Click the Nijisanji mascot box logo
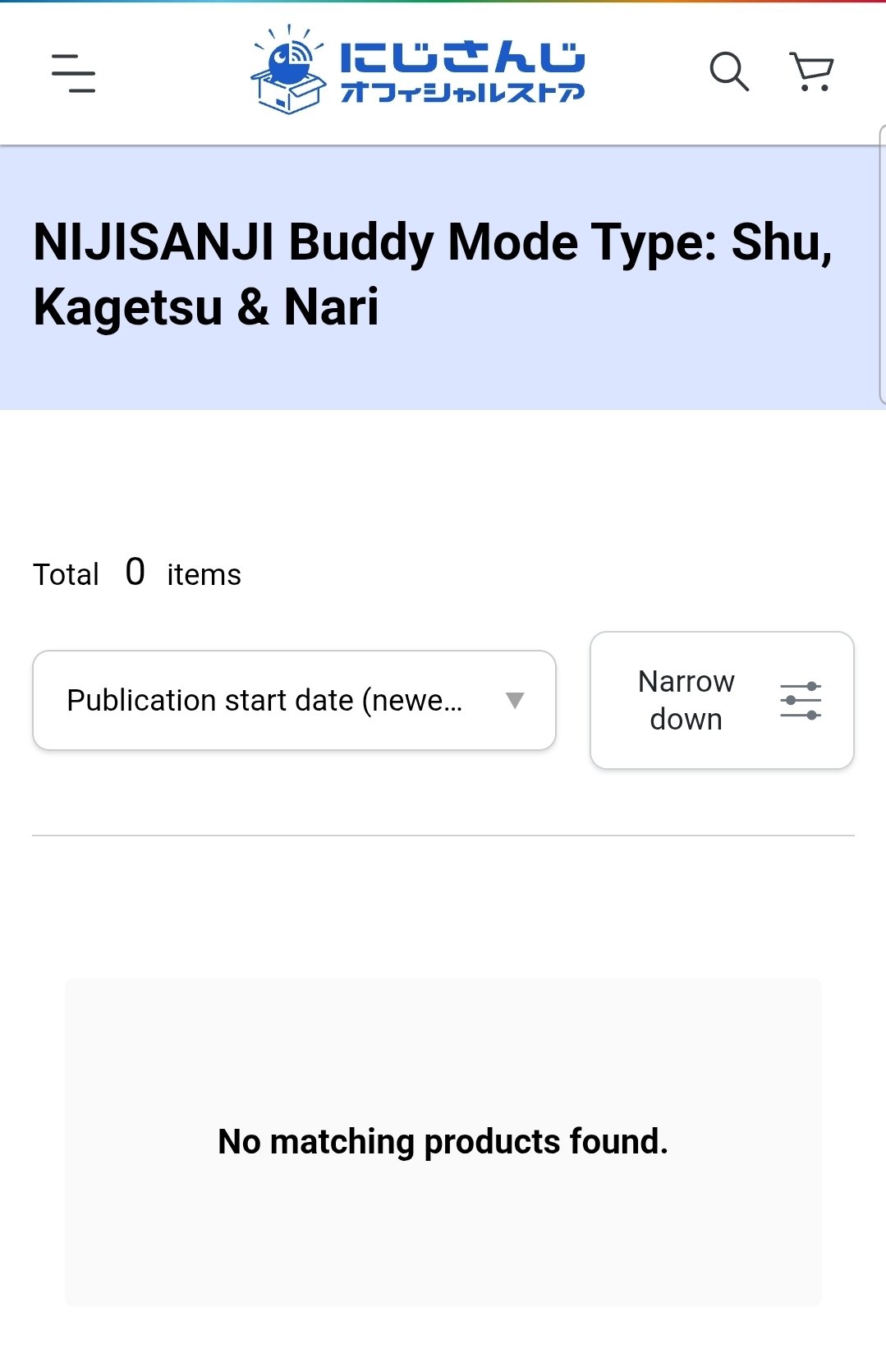This screenshot has width=886, height=1372. pos(287,70)
